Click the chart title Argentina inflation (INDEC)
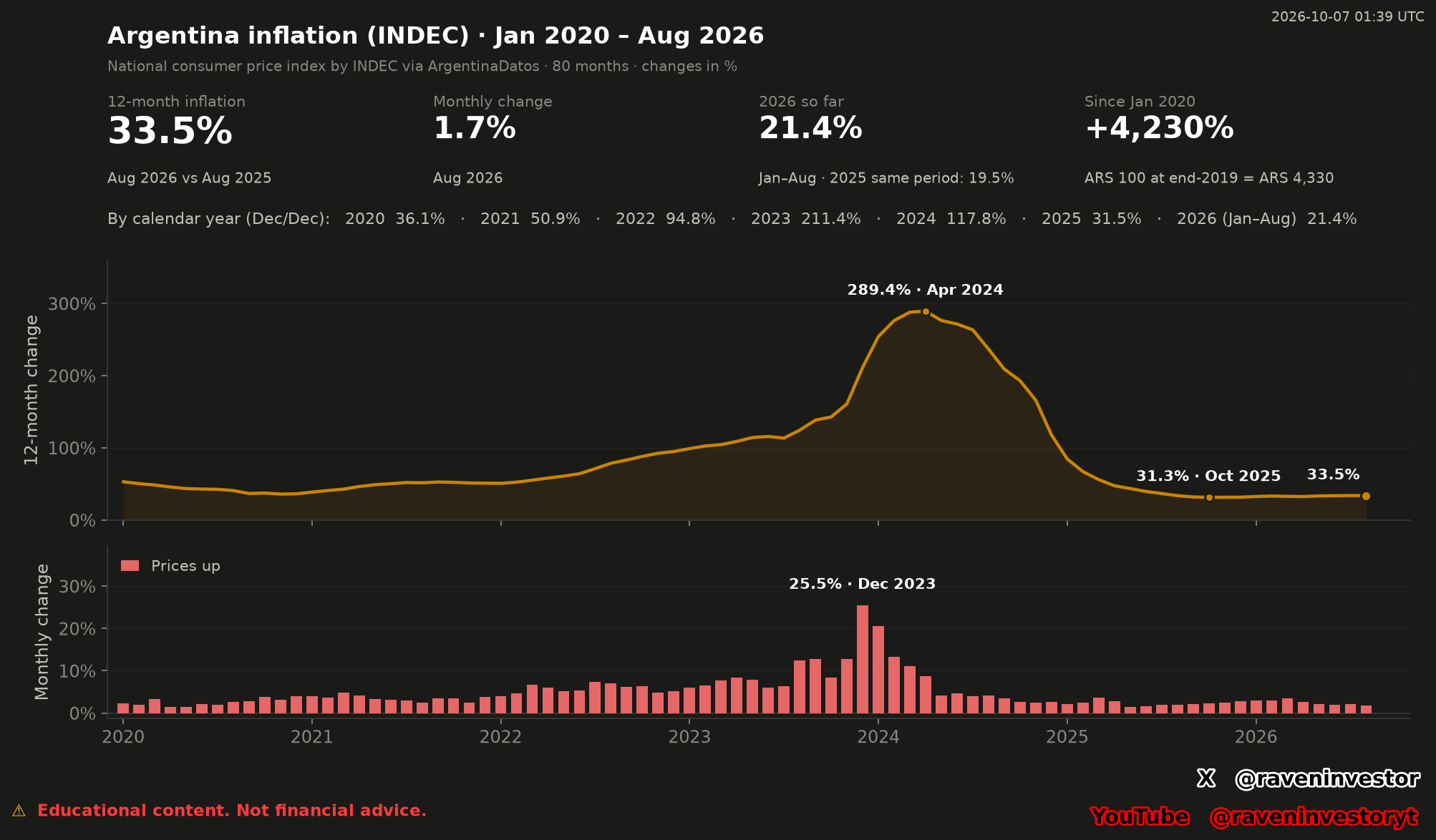 pos(289,36)
